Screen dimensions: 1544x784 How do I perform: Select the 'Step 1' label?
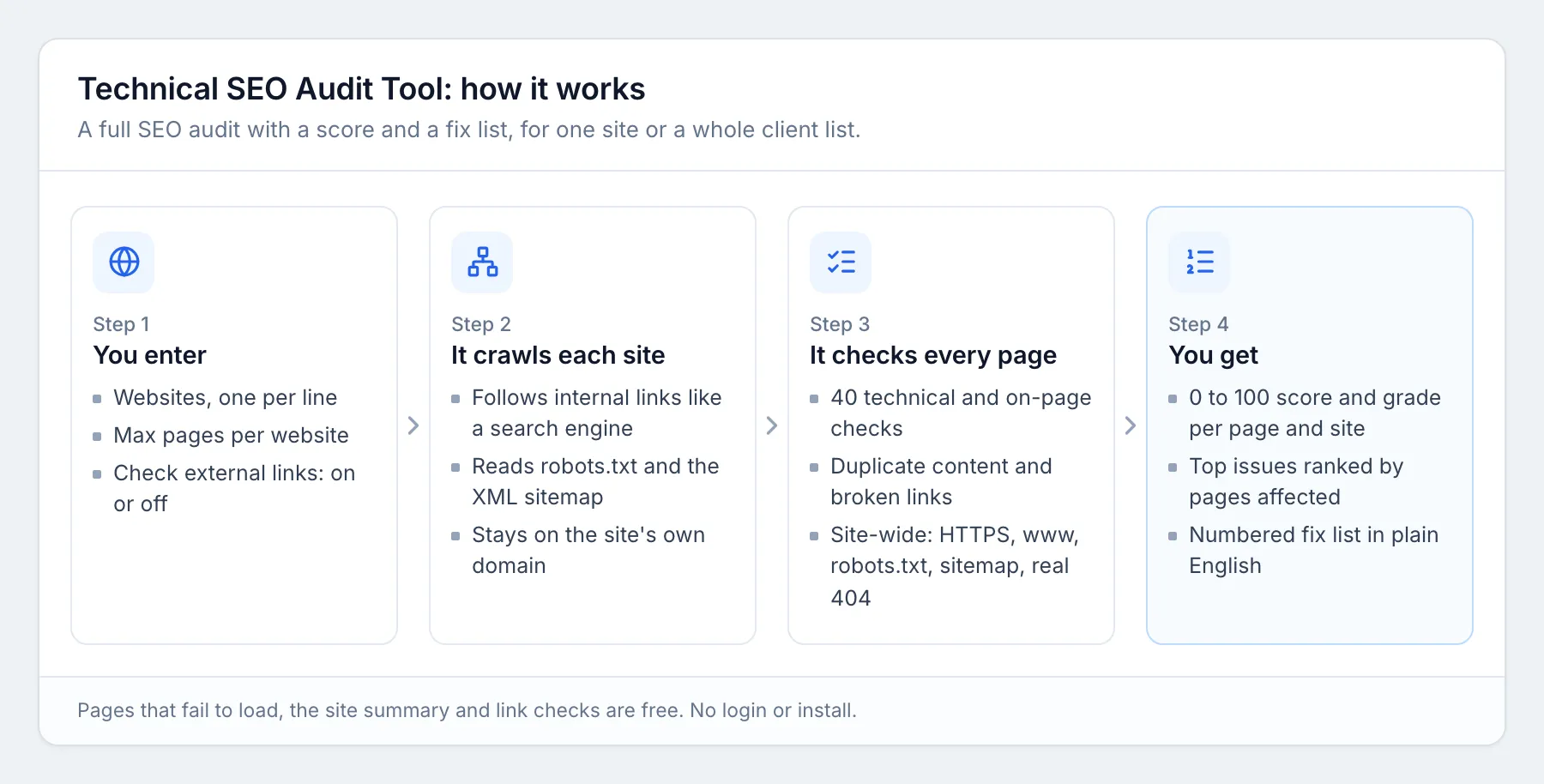point(121,324)
